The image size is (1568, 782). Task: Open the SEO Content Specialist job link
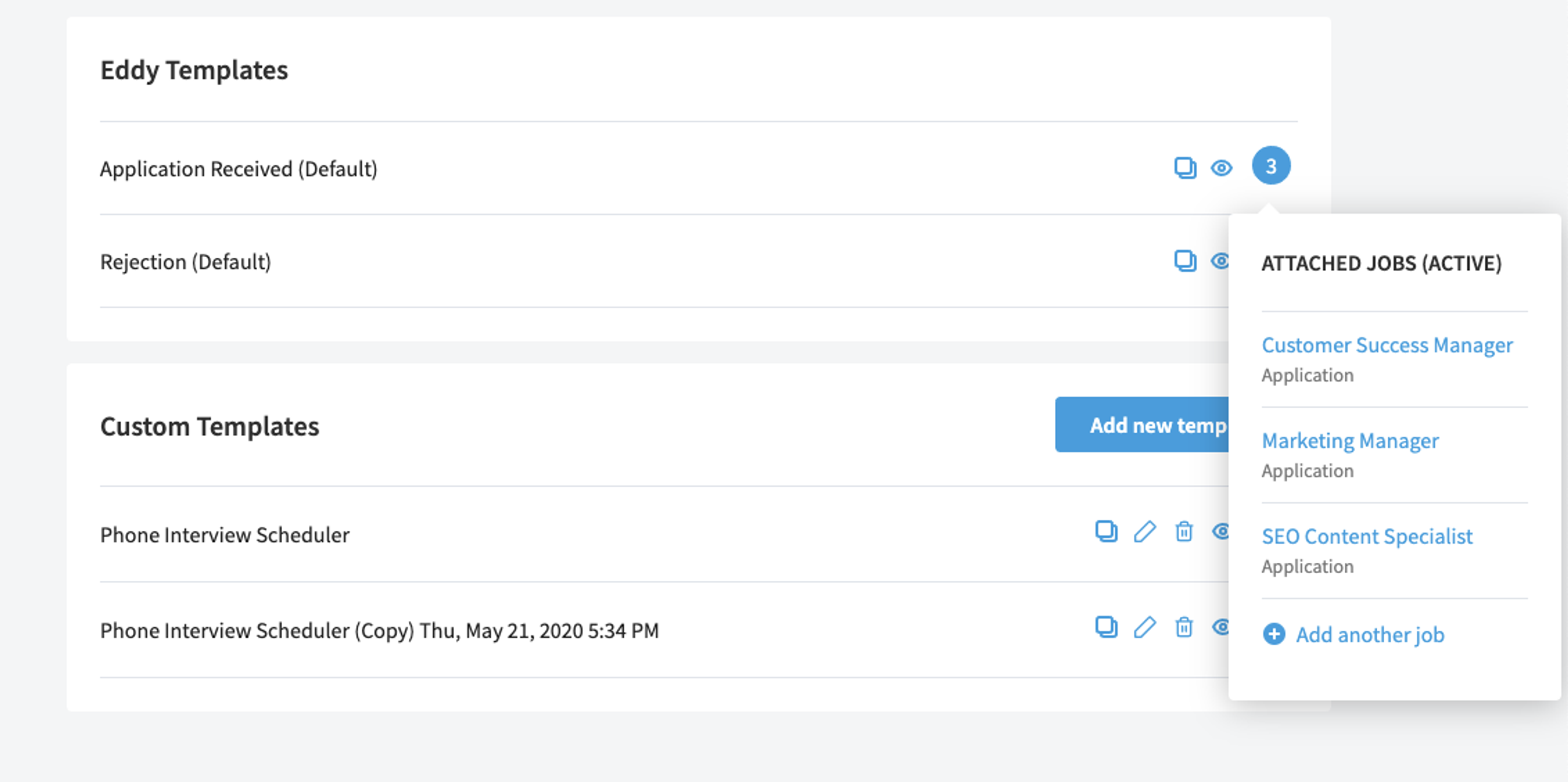[x=1367, y=536]
